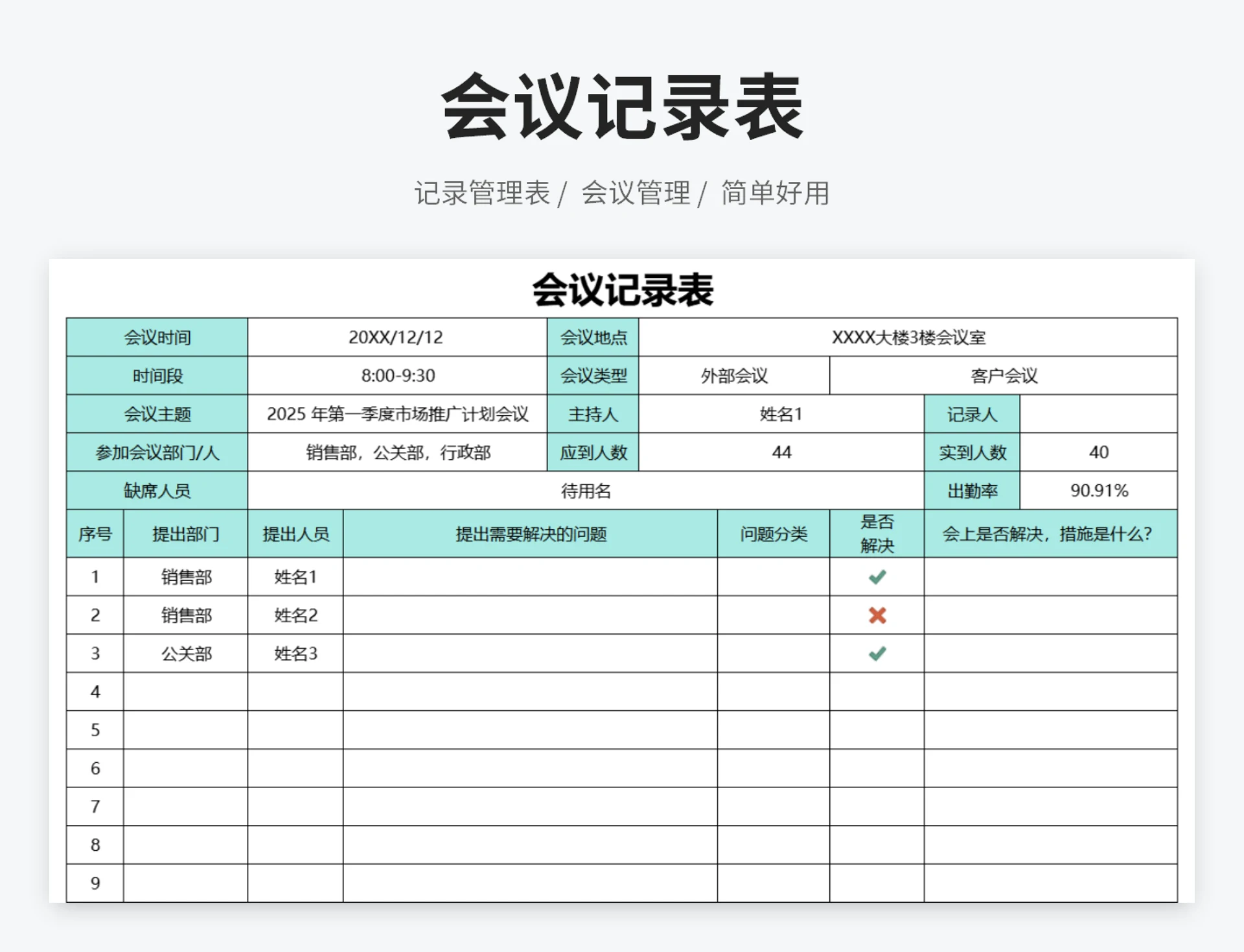Select the 会议时间 header cell
The width and height of the screenshot is (1244, 952).
(x=158, y=337)
